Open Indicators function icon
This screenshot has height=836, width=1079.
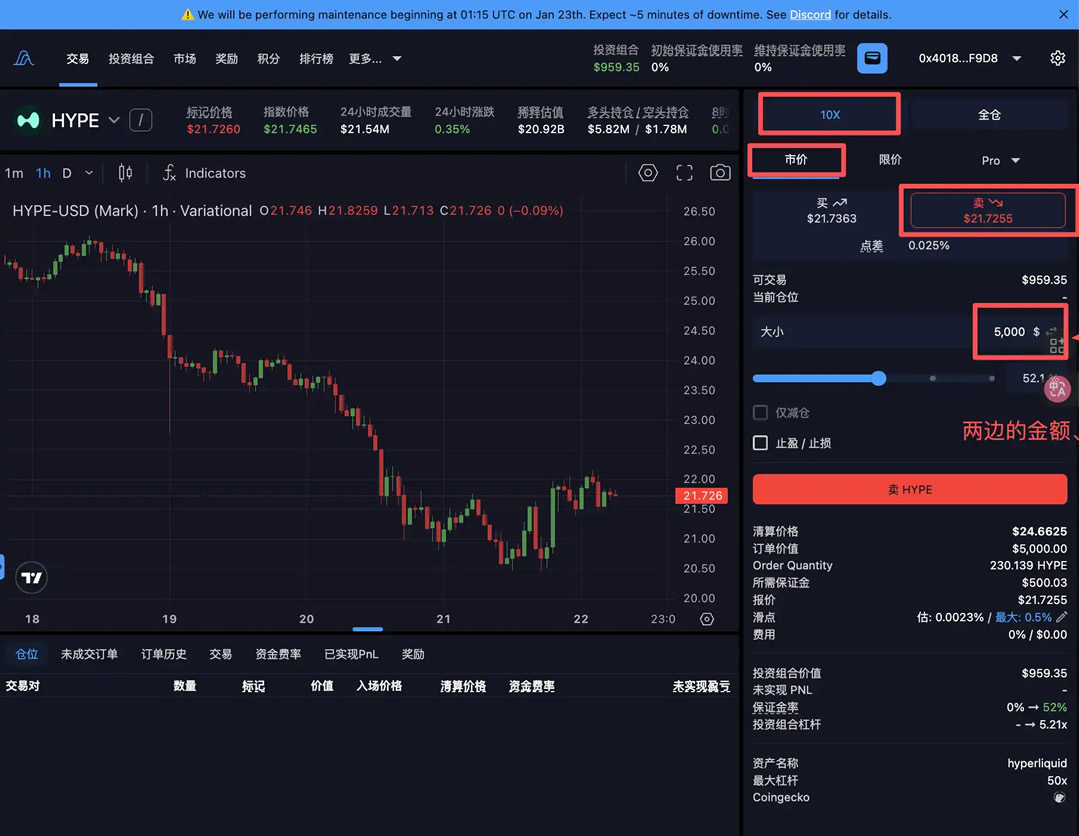pos(169,173)
